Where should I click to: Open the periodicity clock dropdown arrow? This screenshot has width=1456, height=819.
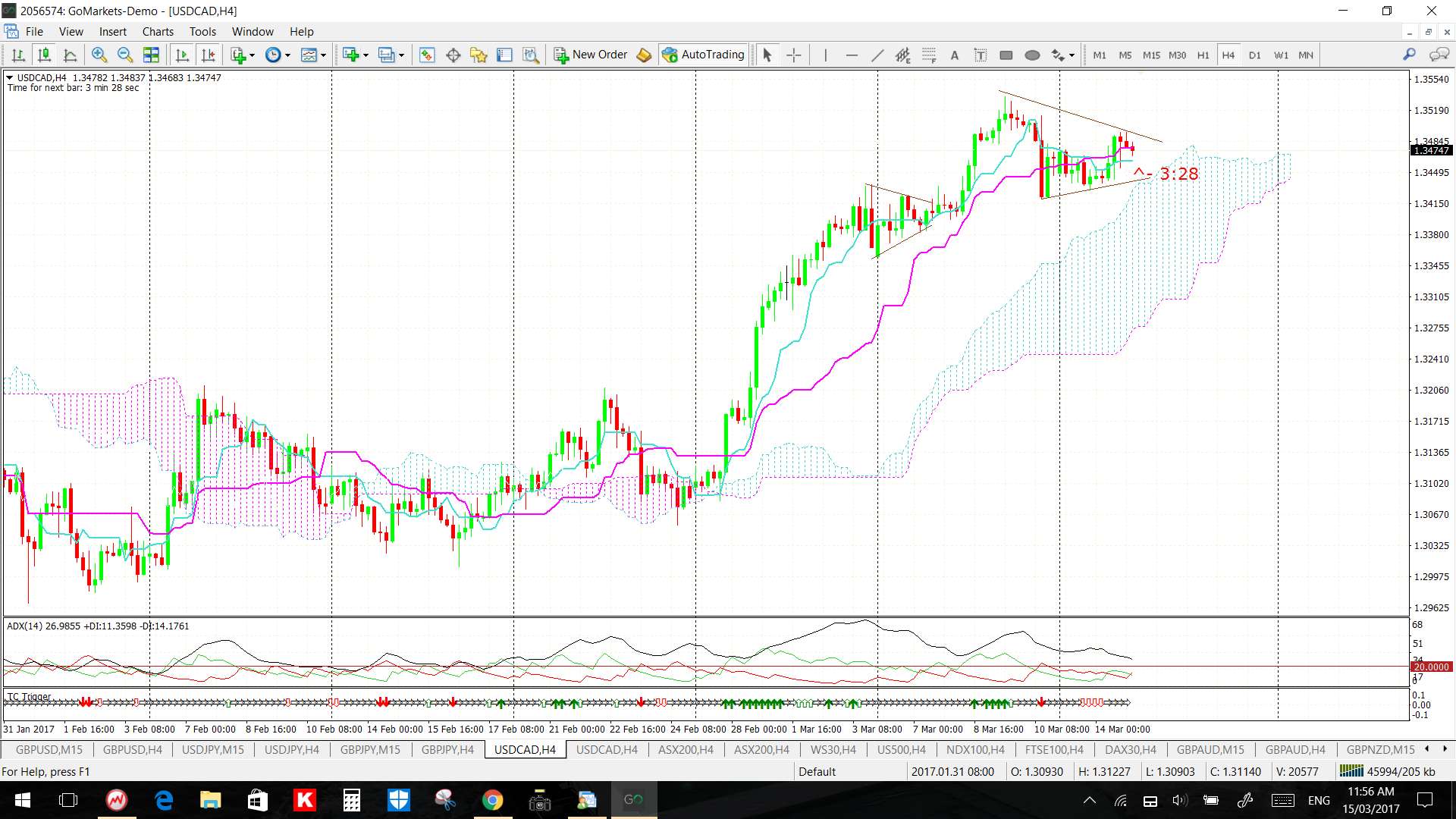[x=287, y=55]
